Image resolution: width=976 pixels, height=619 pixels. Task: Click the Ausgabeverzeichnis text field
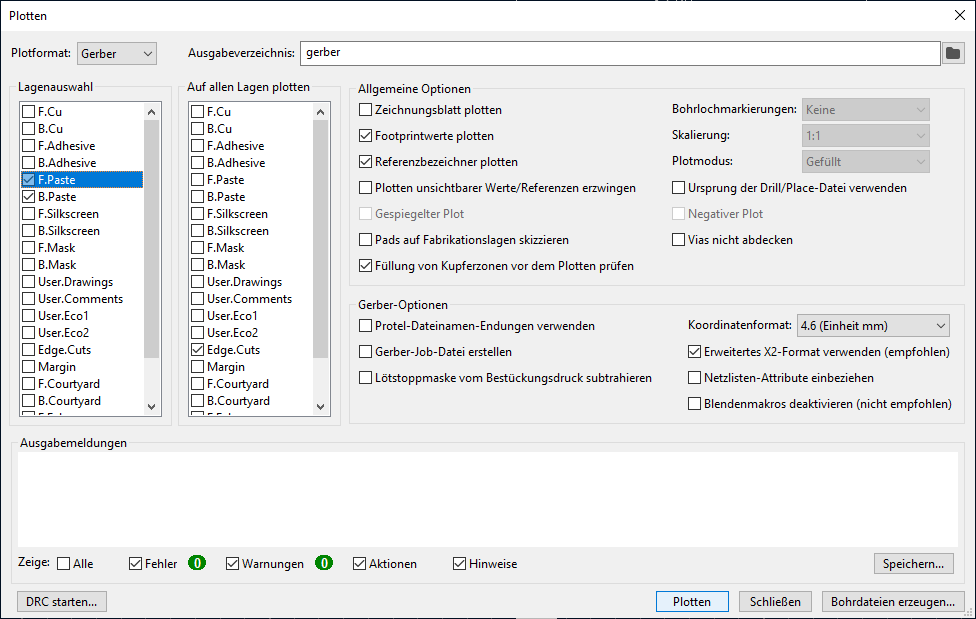point(619,53)
